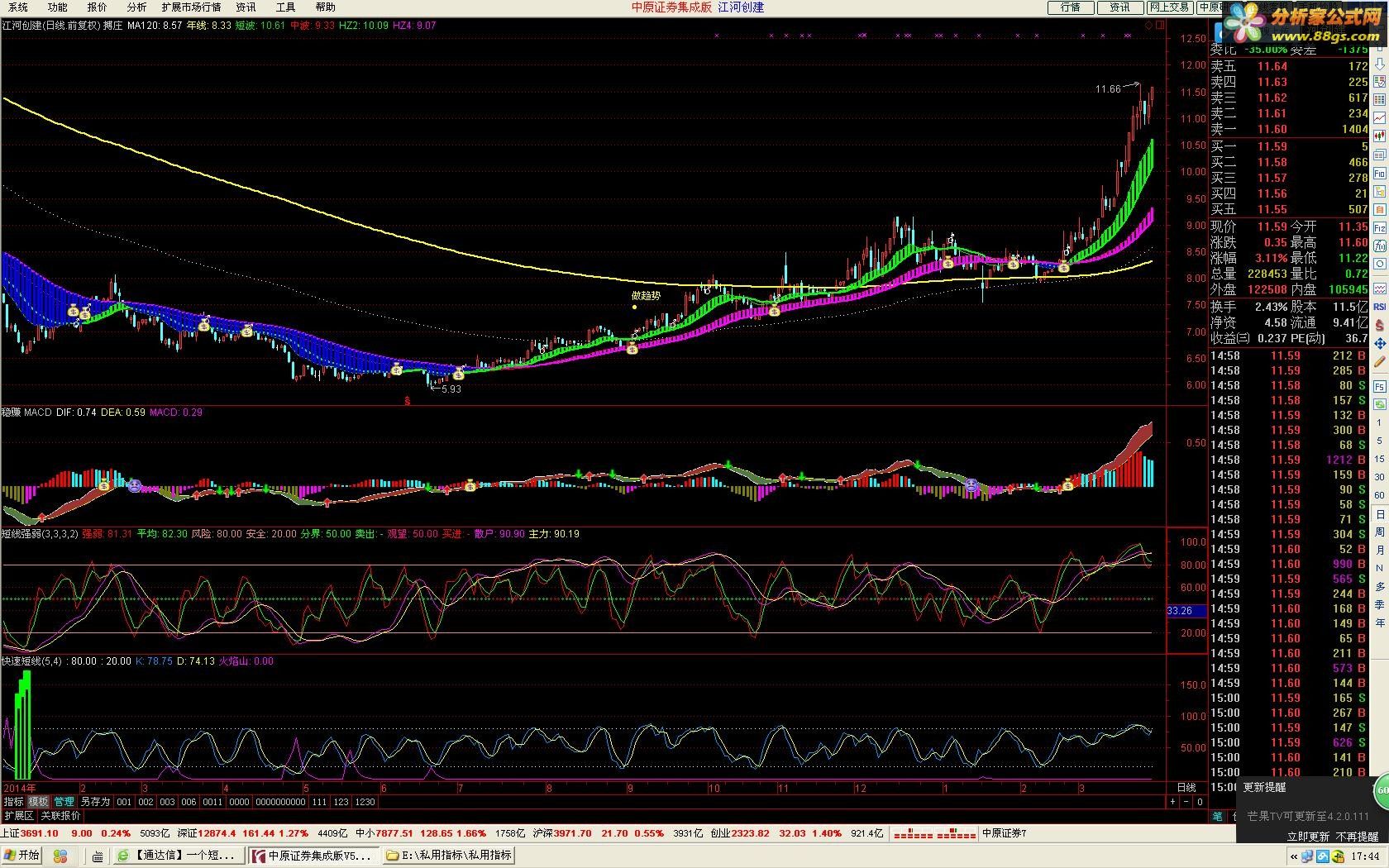
Task: Switch to 15-minute period
Action: point(1379,459)
